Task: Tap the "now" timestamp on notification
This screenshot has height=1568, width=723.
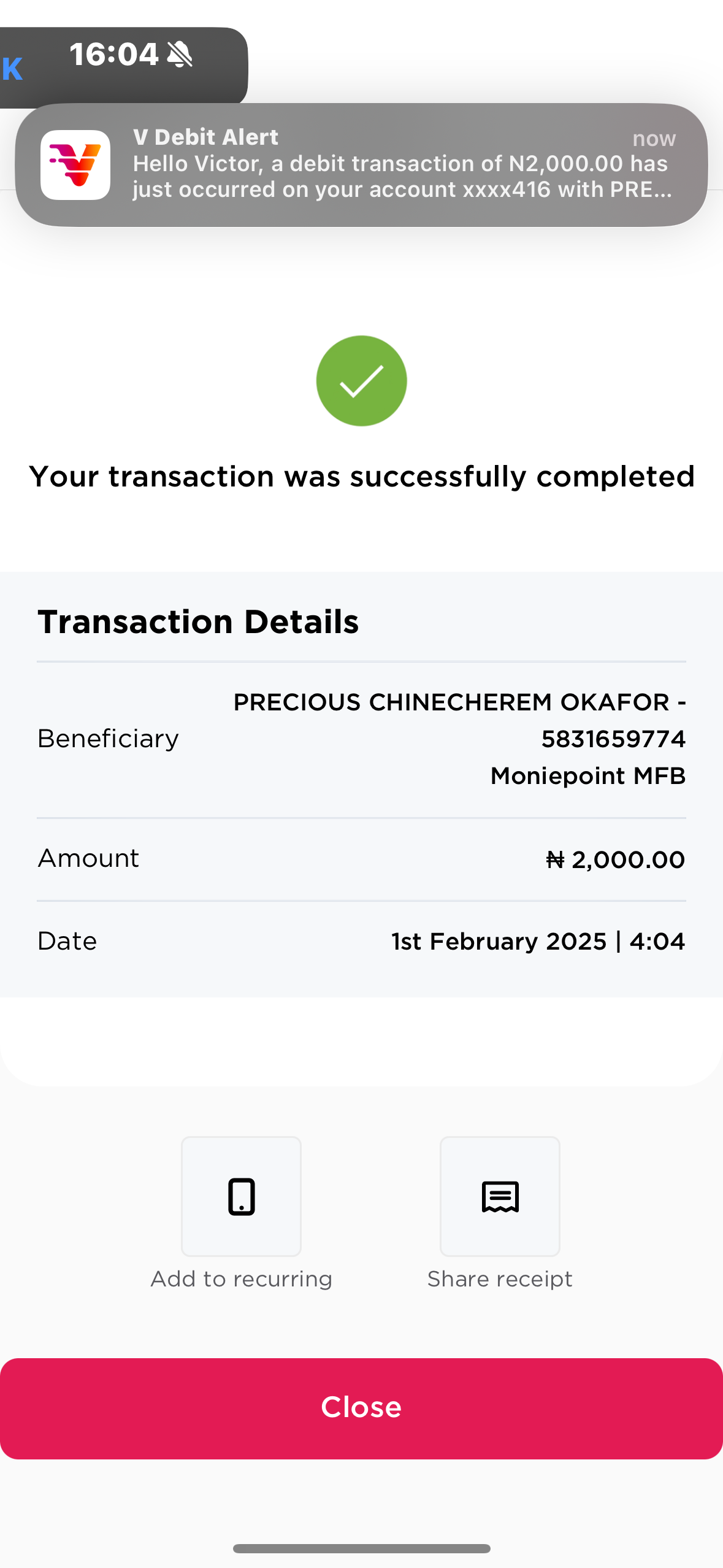Action: 654,139
